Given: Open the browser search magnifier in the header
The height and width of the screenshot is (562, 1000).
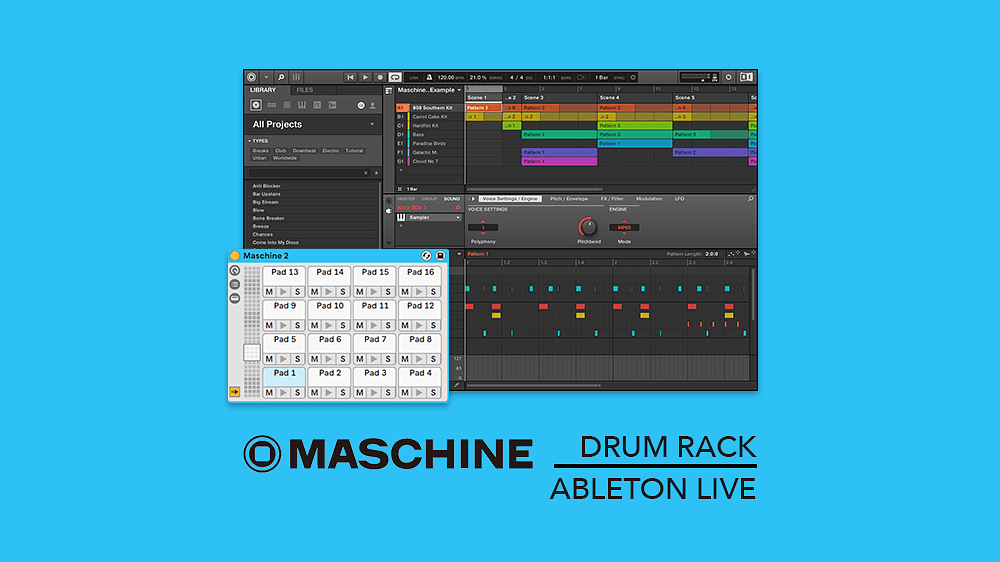Looking at the screenshot, I should (x=281, y=77).
